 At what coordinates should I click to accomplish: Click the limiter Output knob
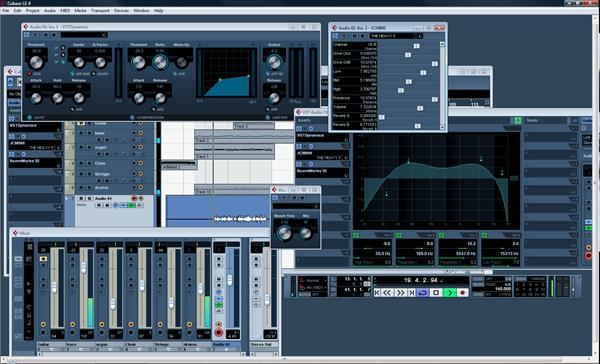pyautogui.click(x=274, y=62)
